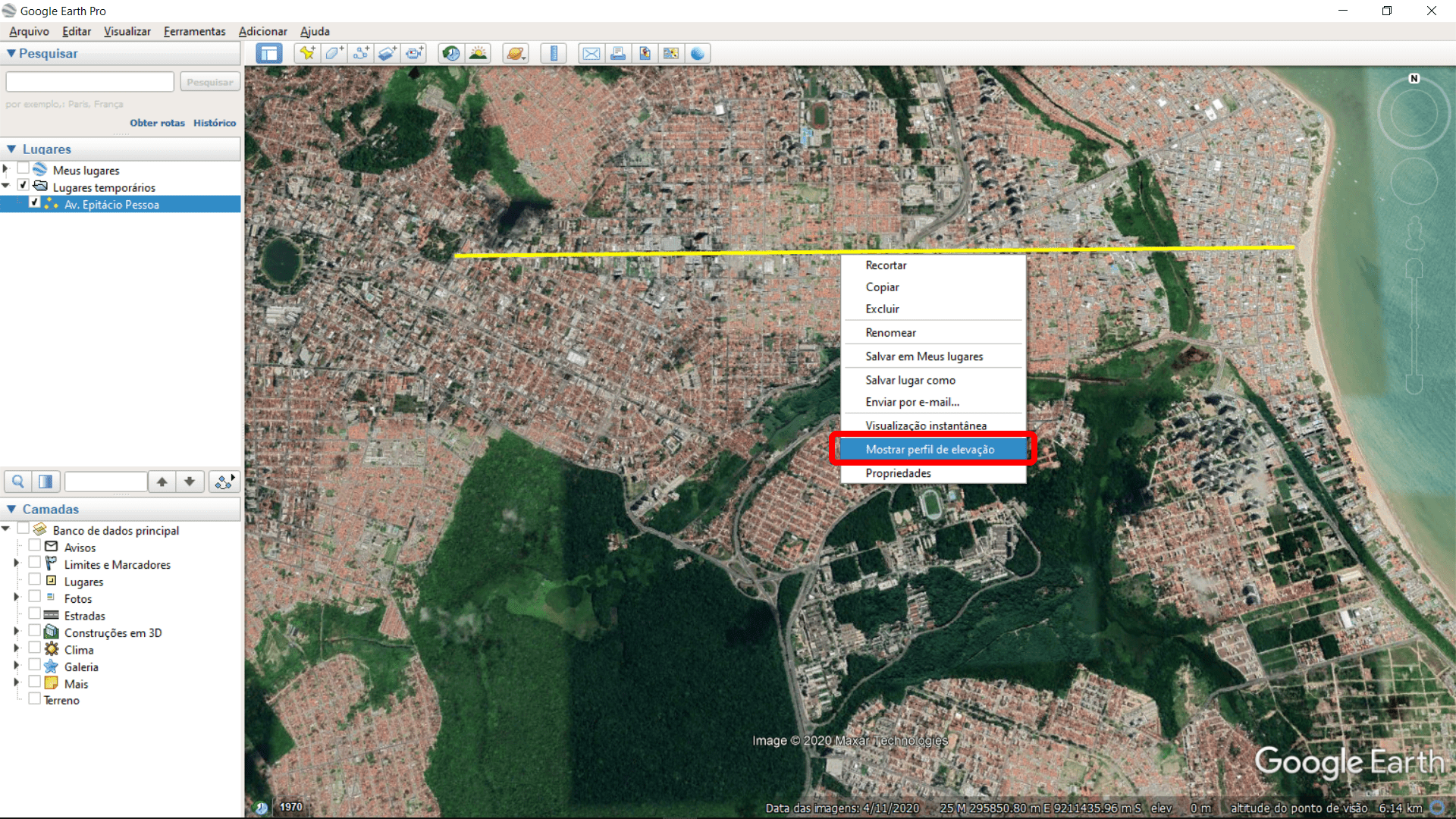Click inside the search input field

(89, 81)
